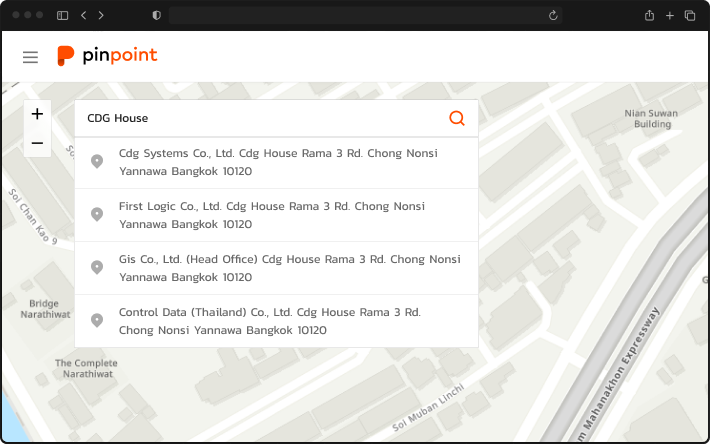Screen dimensions: 710x444
Task: Open a new tab with plus icon
Action: (x=670, y=15)
